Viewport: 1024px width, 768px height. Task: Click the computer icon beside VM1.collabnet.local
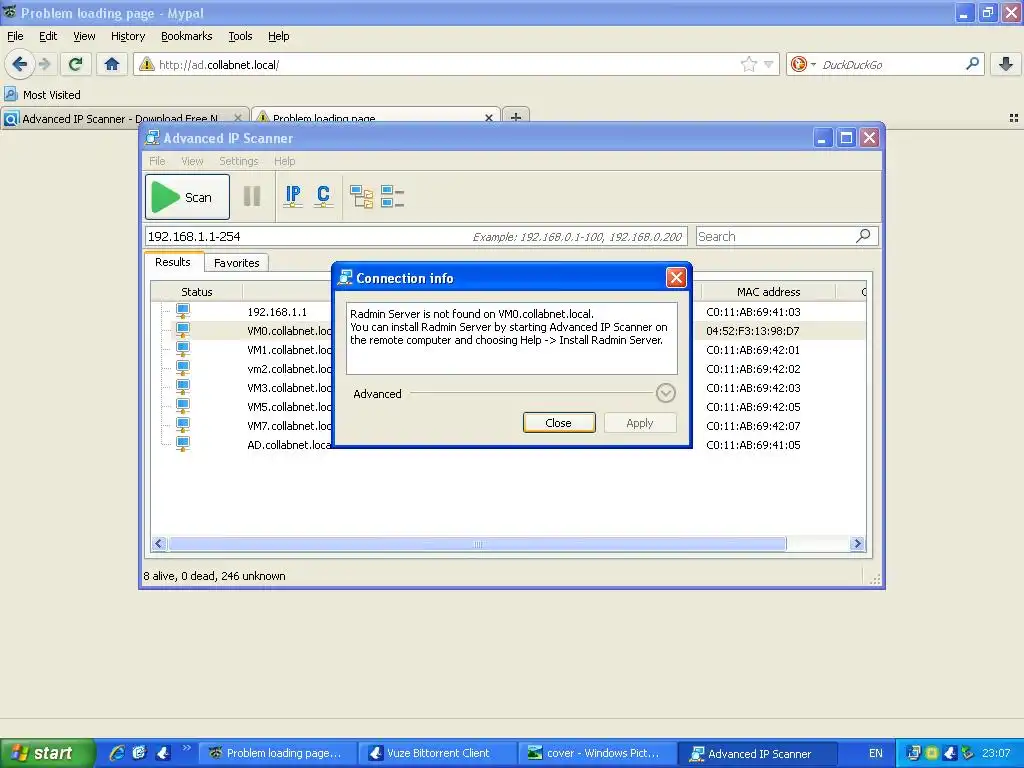click(183, 349)
